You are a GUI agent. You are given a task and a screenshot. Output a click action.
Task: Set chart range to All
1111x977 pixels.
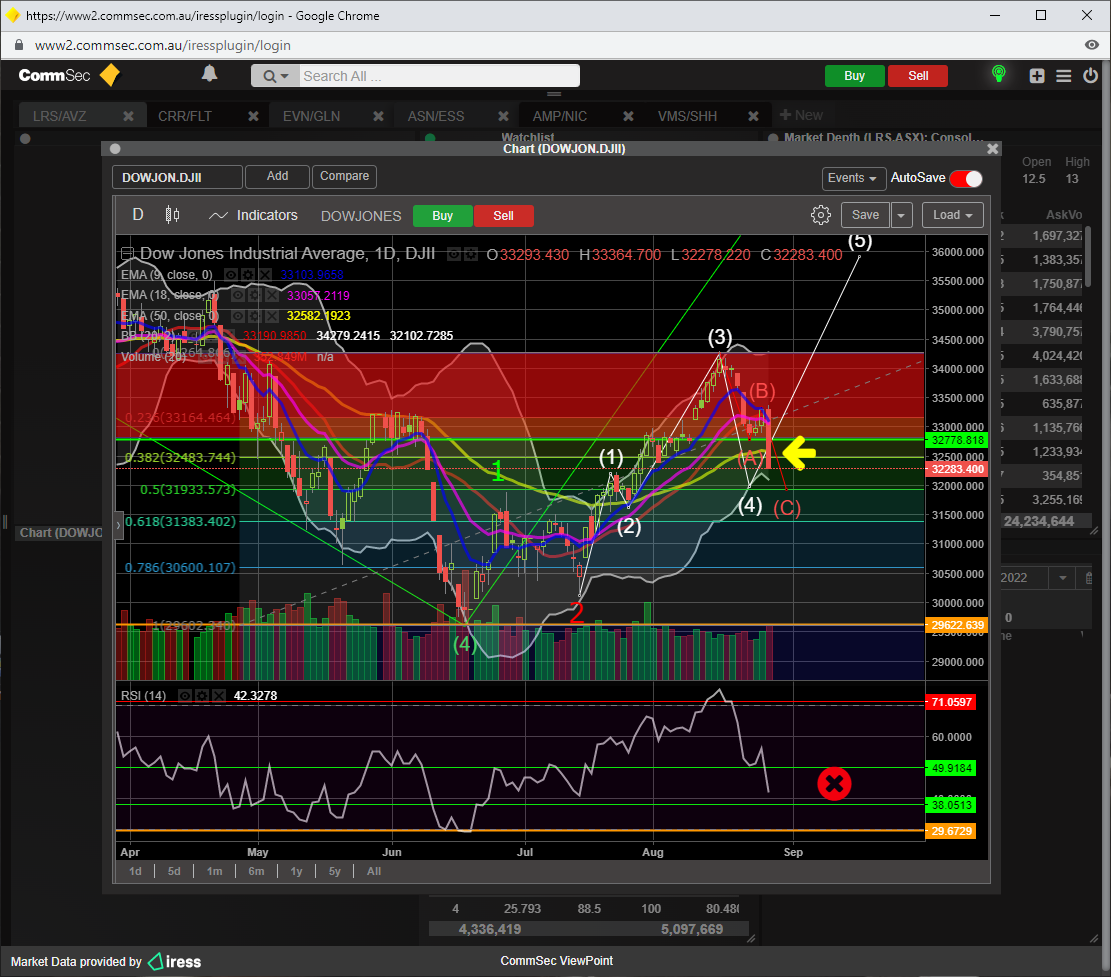tap(374, 871)
